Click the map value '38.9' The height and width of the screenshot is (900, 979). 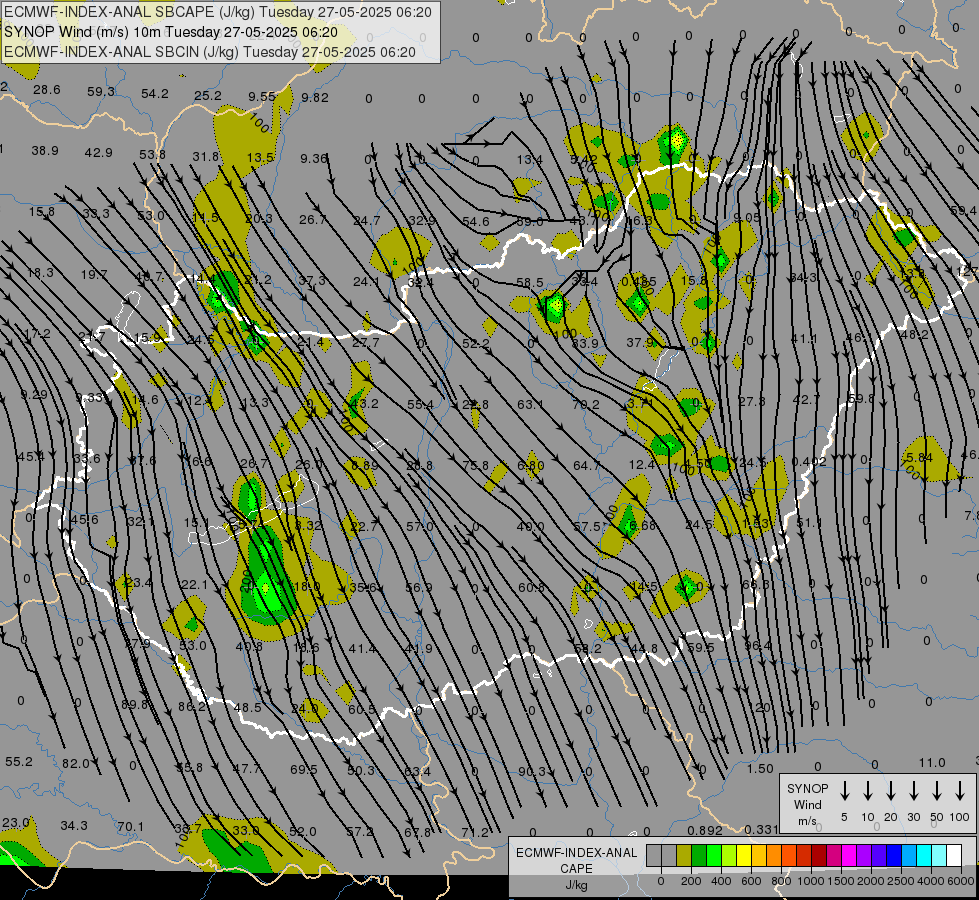[x=45, y=151]
